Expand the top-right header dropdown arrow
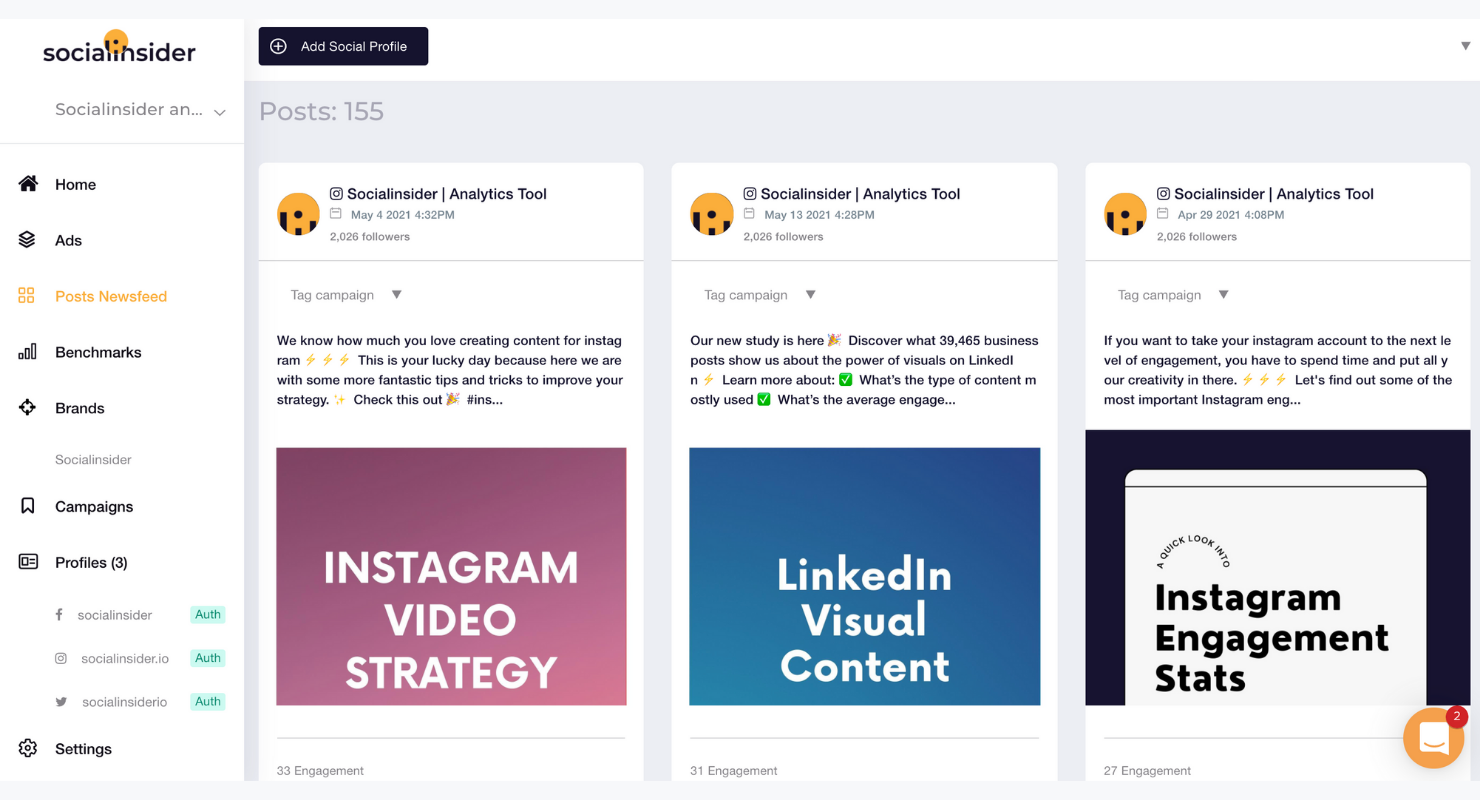The width and height of the screenshot is (1480, 800). pyautogui.click(x=1466, y=46)
